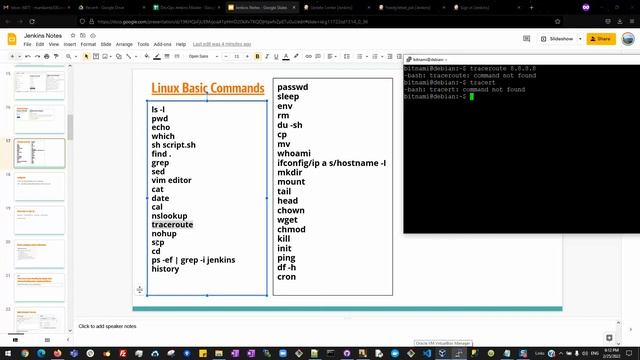
Task: Click the Paint format icon
Action: click(56, 56)
